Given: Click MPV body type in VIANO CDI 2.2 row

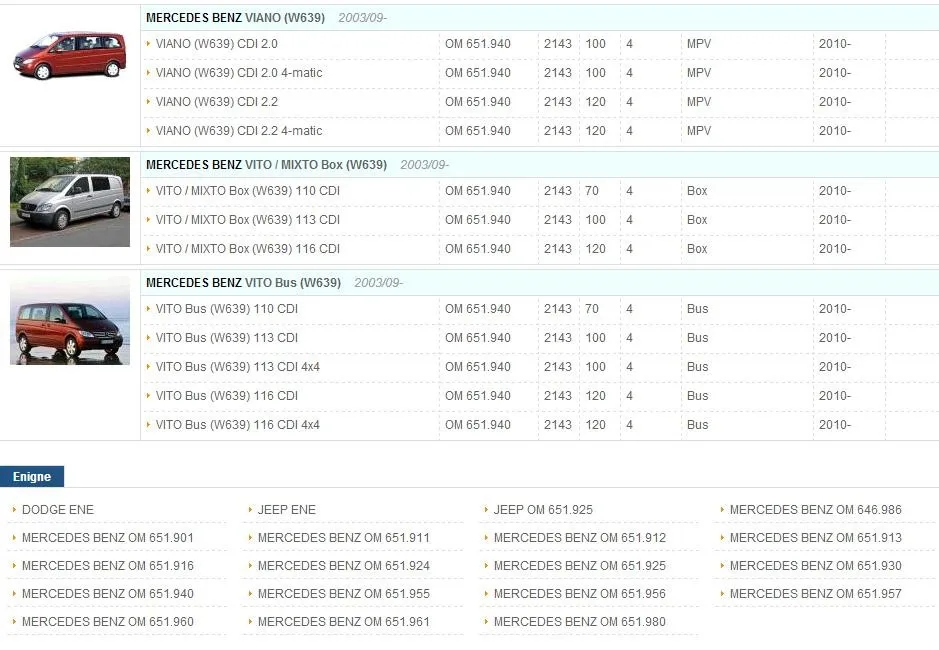Looking at the screenshot, I should point(699,102).
